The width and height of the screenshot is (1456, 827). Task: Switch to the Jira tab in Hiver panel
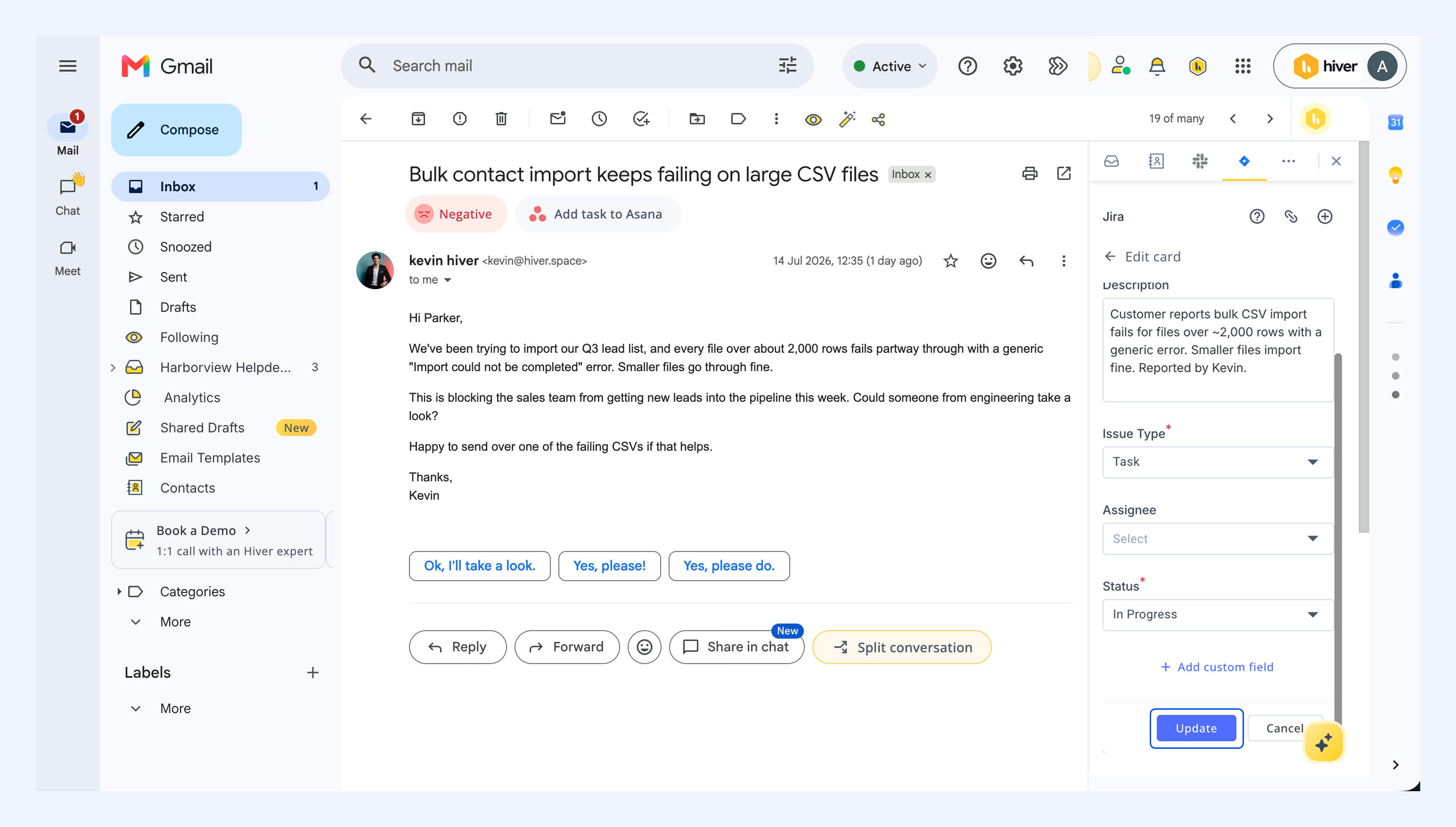coord(1243,162)
